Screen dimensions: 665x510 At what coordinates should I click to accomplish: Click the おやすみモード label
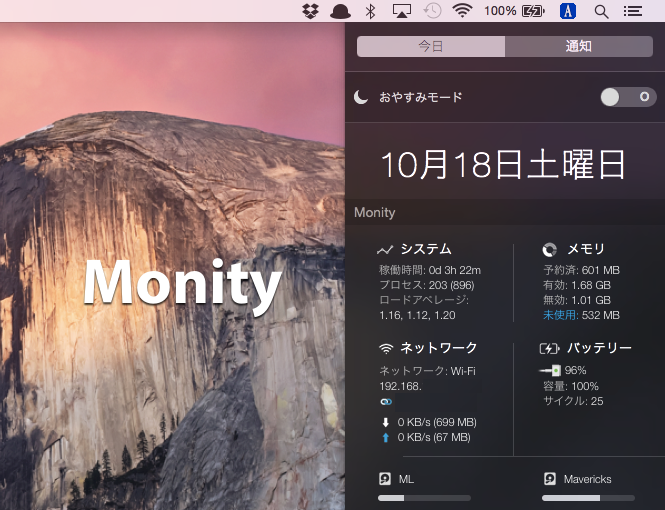(x=421, y=98)
